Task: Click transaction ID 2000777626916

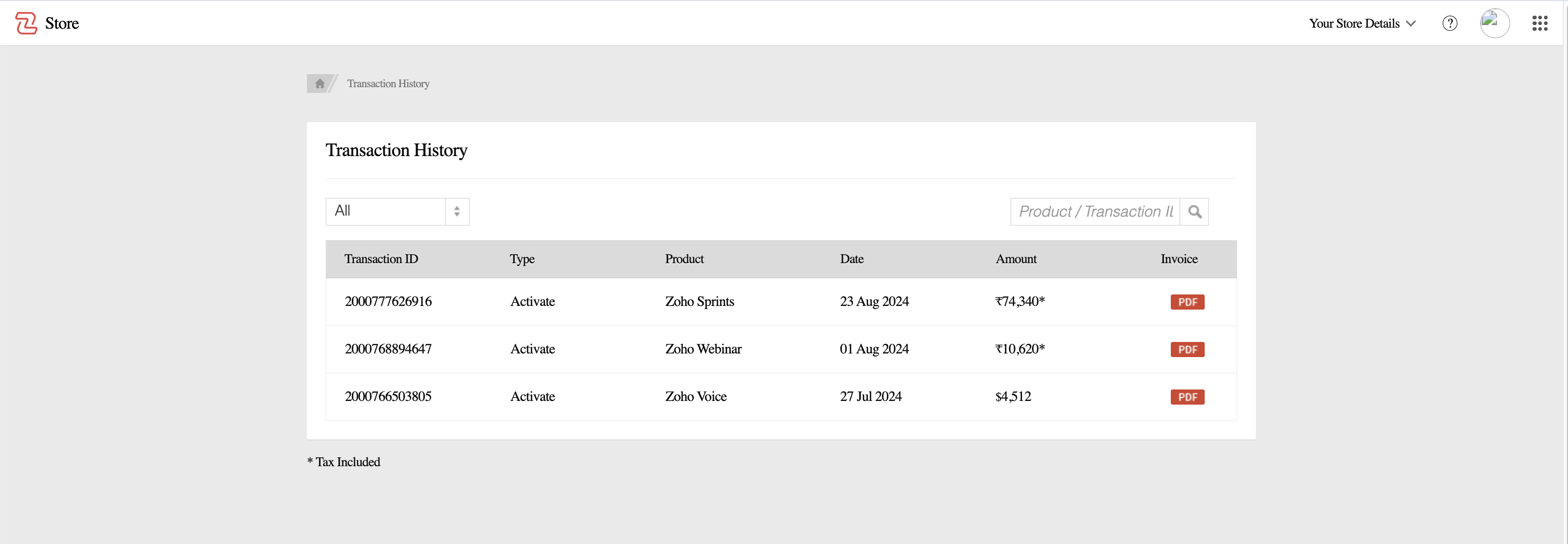Action: tap(388, 301)
